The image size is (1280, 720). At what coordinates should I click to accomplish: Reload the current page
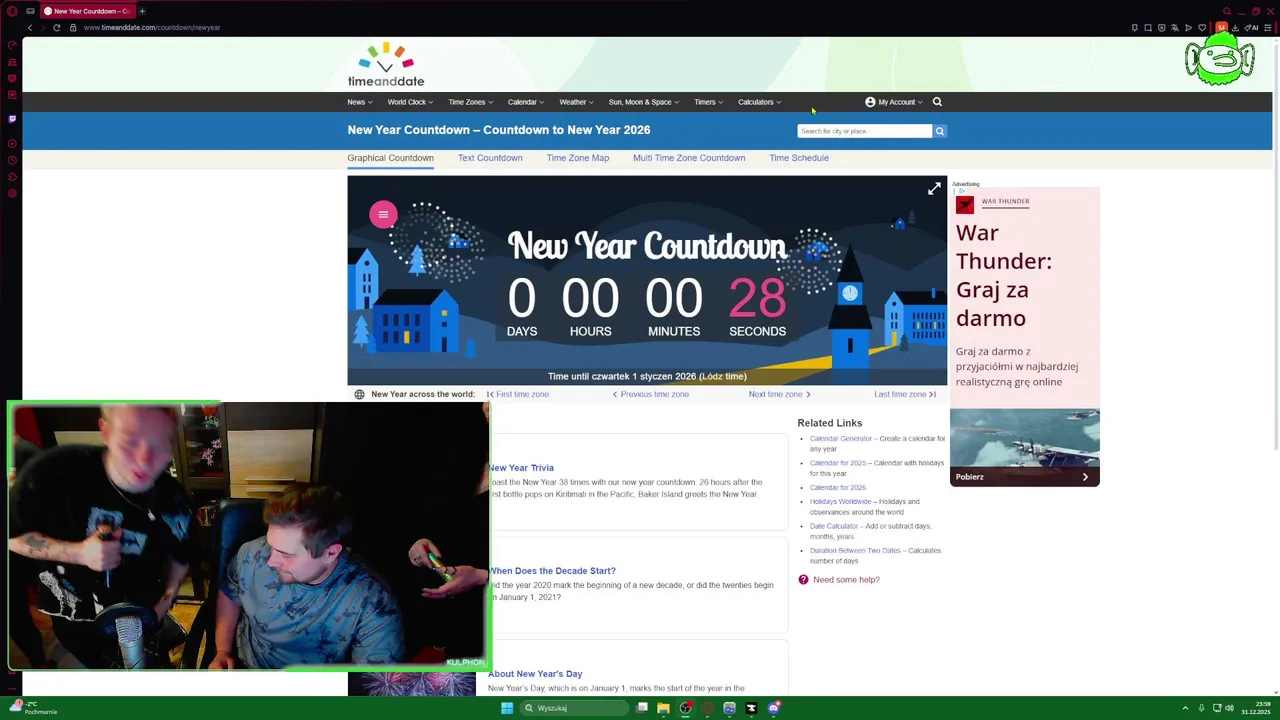(x=57, y=27)
